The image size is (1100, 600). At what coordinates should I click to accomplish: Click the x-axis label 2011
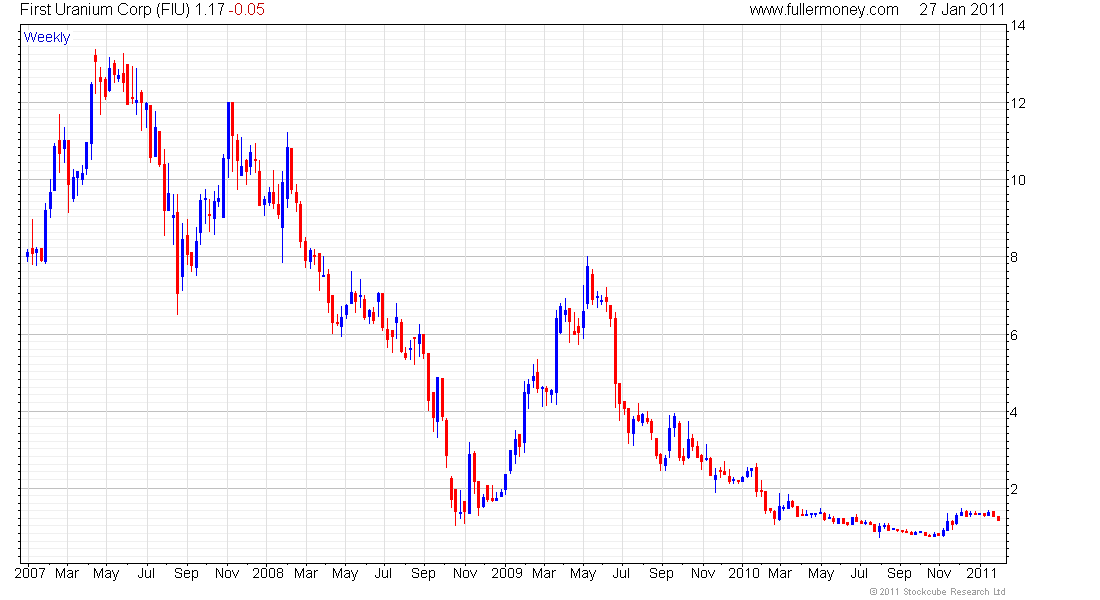981,573
